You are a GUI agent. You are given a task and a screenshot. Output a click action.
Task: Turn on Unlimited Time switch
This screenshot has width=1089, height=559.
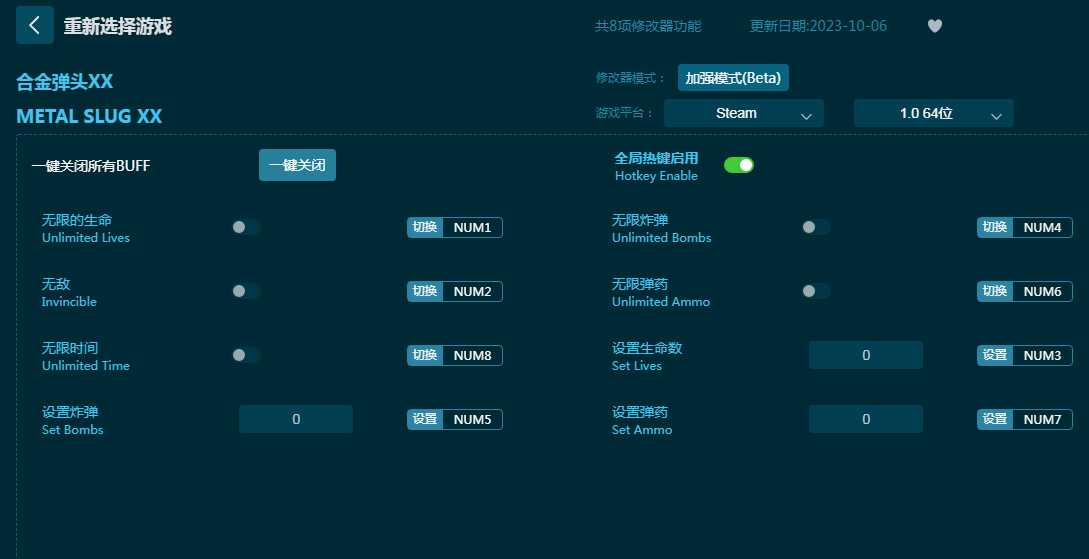[246, 355]
